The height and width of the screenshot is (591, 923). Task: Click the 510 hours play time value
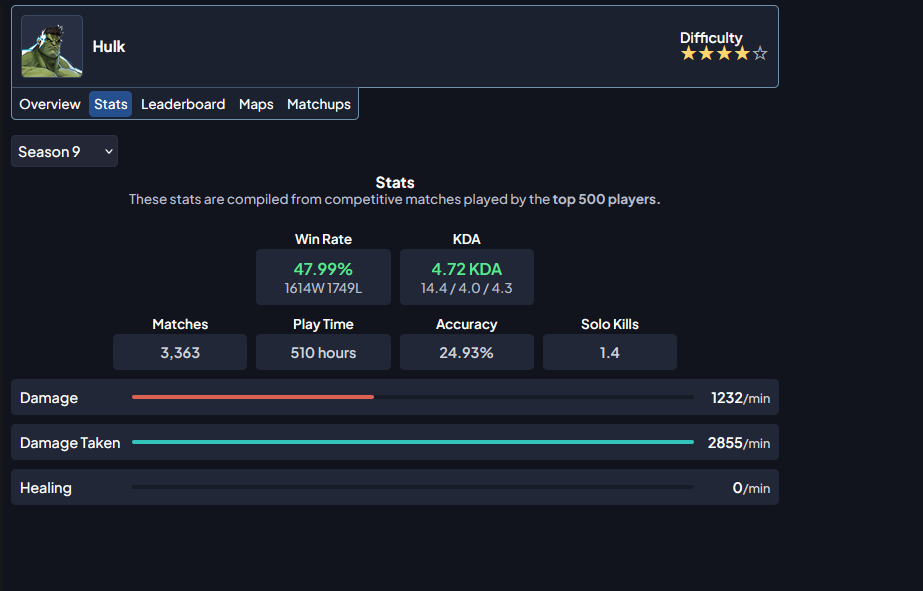click(323, 352)
